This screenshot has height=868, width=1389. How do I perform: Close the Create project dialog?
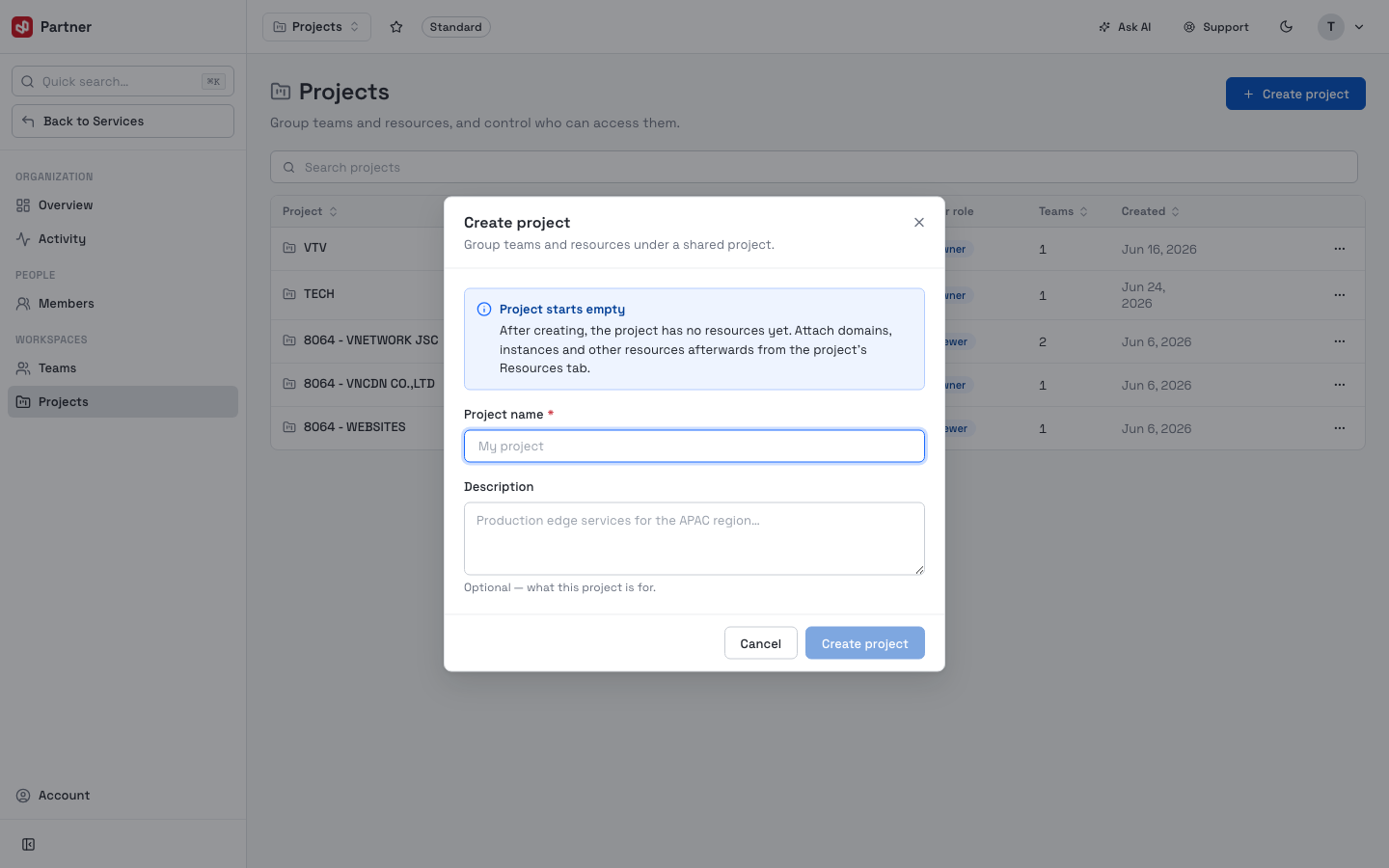(919, 223)
